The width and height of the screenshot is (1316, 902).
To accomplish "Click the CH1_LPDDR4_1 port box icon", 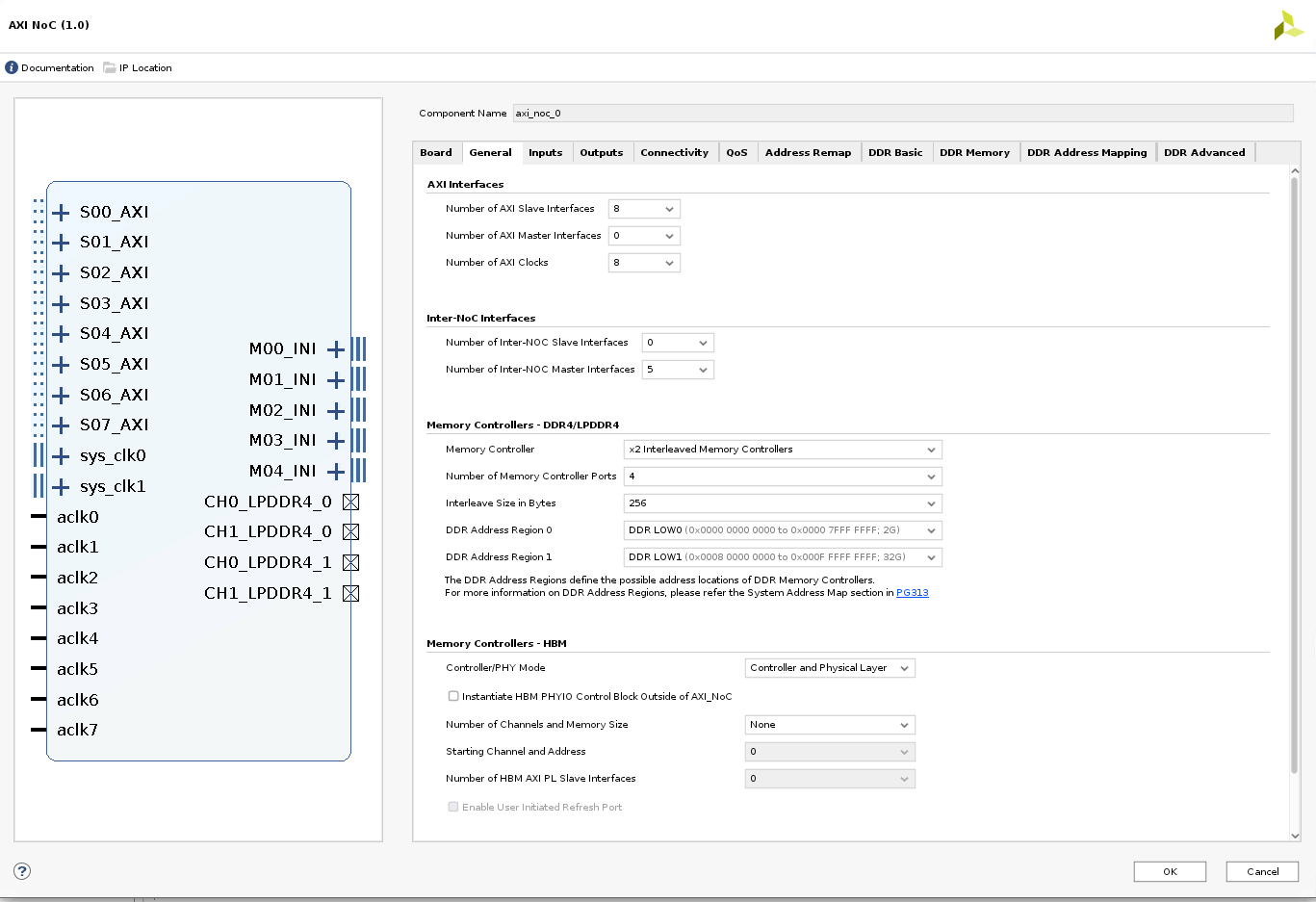I will 351,593.
